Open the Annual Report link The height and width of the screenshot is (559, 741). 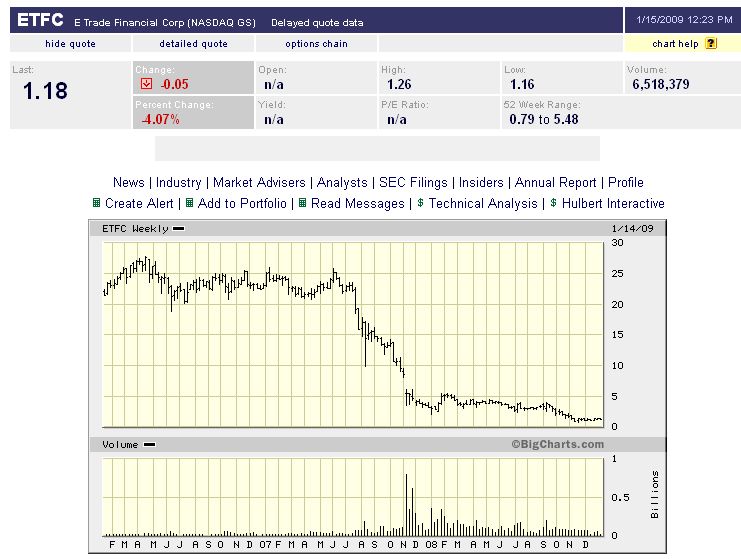pos(556,183)
